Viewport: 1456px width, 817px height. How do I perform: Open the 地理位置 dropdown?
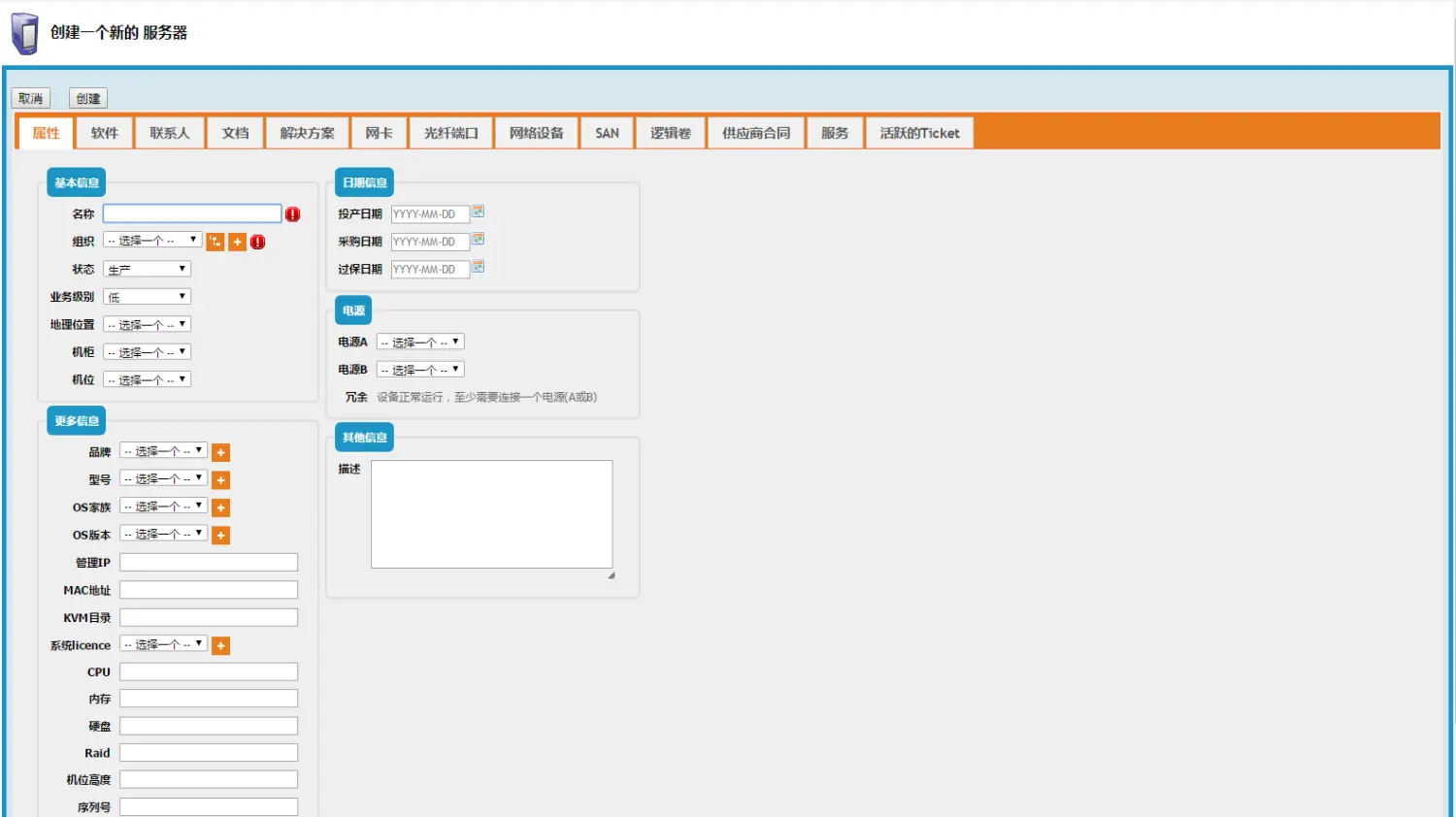[x=147, y=324]
